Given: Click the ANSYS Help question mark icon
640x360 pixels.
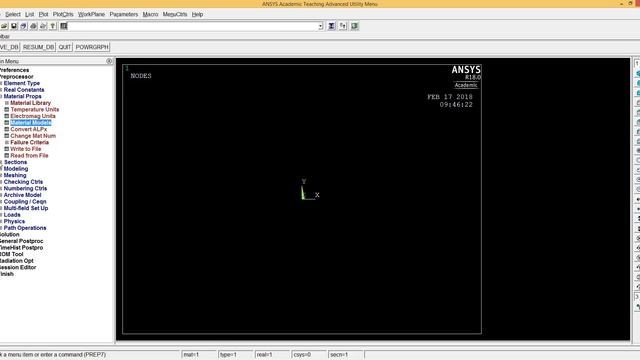Looking at the screenshot, I should pyautogui.click(x=53, y=26).
